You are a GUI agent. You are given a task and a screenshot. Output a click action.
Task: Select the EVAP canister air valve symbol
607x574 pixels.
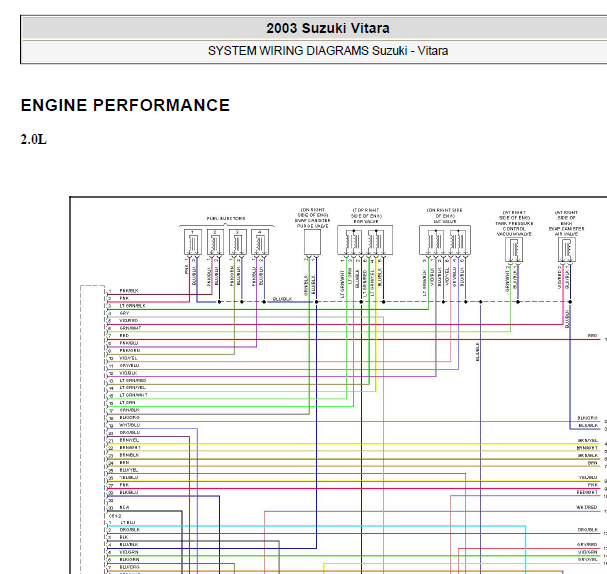click(567, 250)
